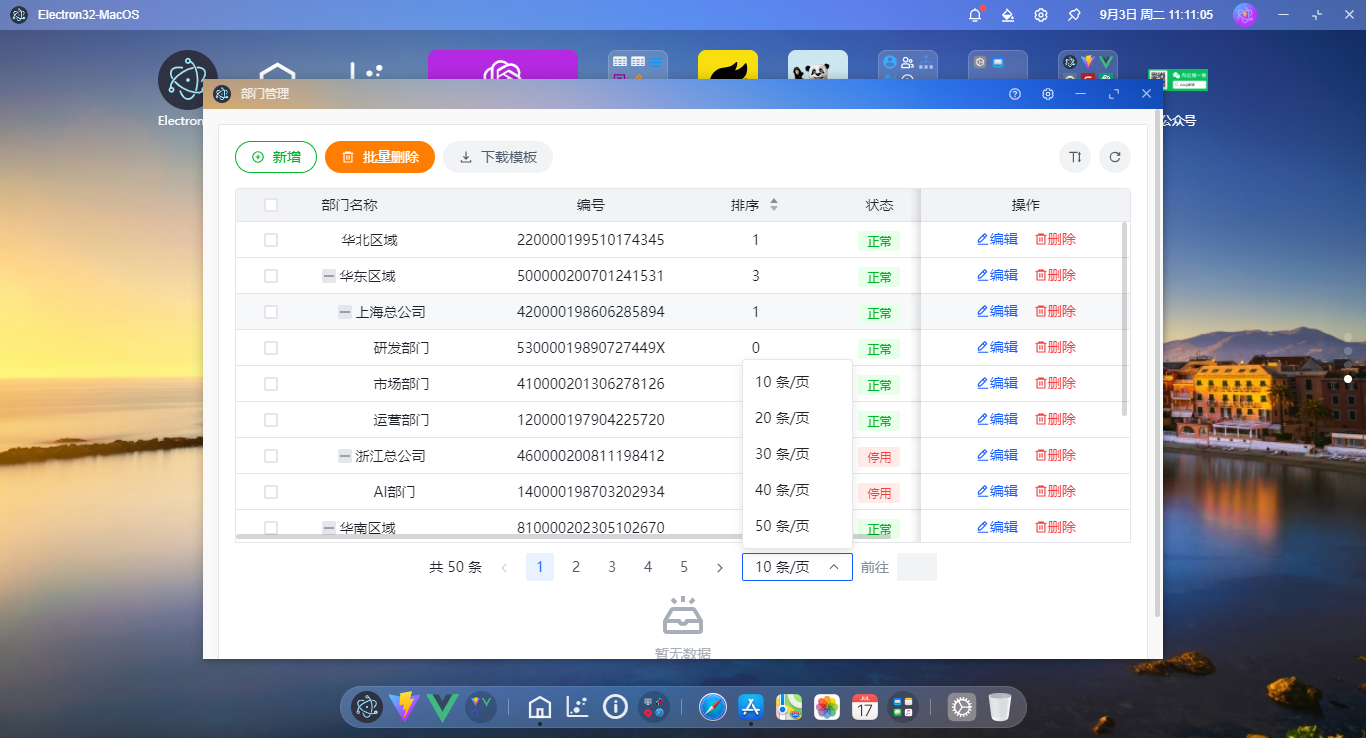Toggle table font size with the Tt icon
1366x738 pixels.
click(1074, 157)
